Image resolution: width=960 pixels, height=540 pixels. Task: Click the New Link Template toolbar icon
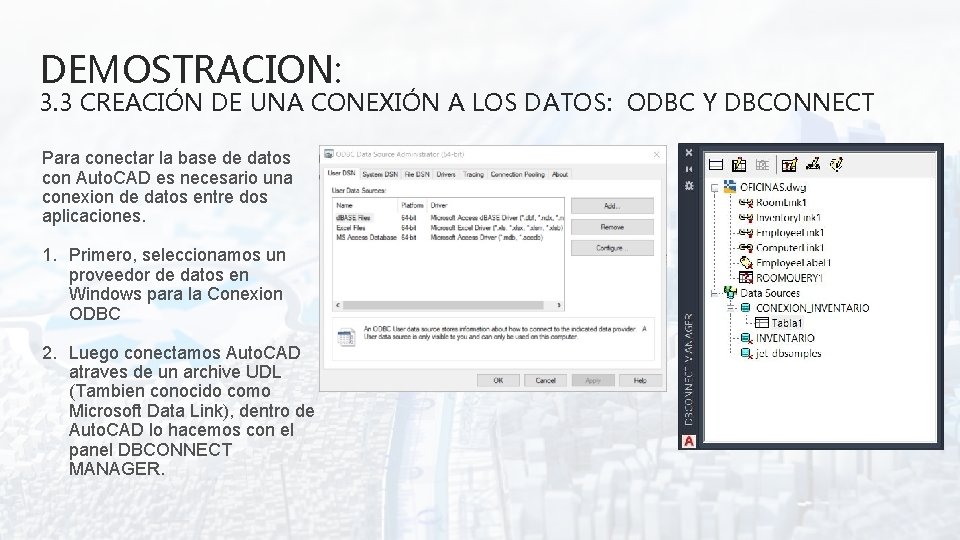[813, 163]
